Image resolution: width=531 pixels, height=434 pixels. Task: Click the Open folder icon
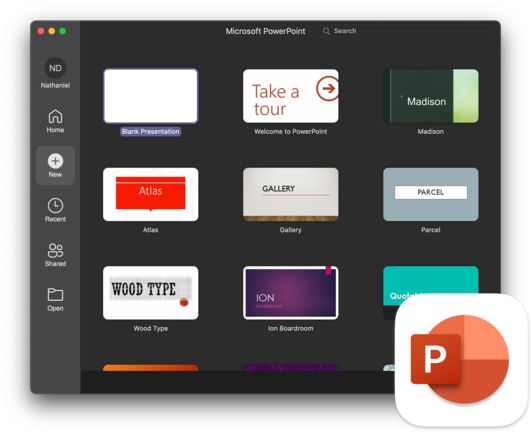click(x=55, y=295)
